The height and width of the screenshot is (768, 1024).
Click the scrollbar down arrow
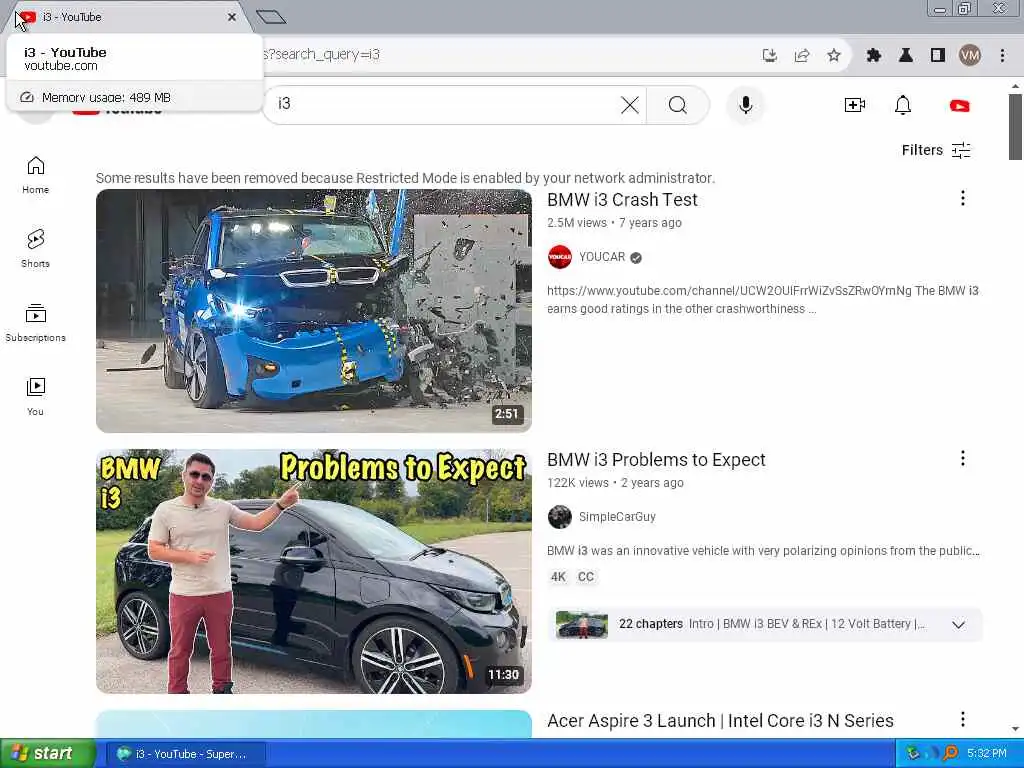1015,729
